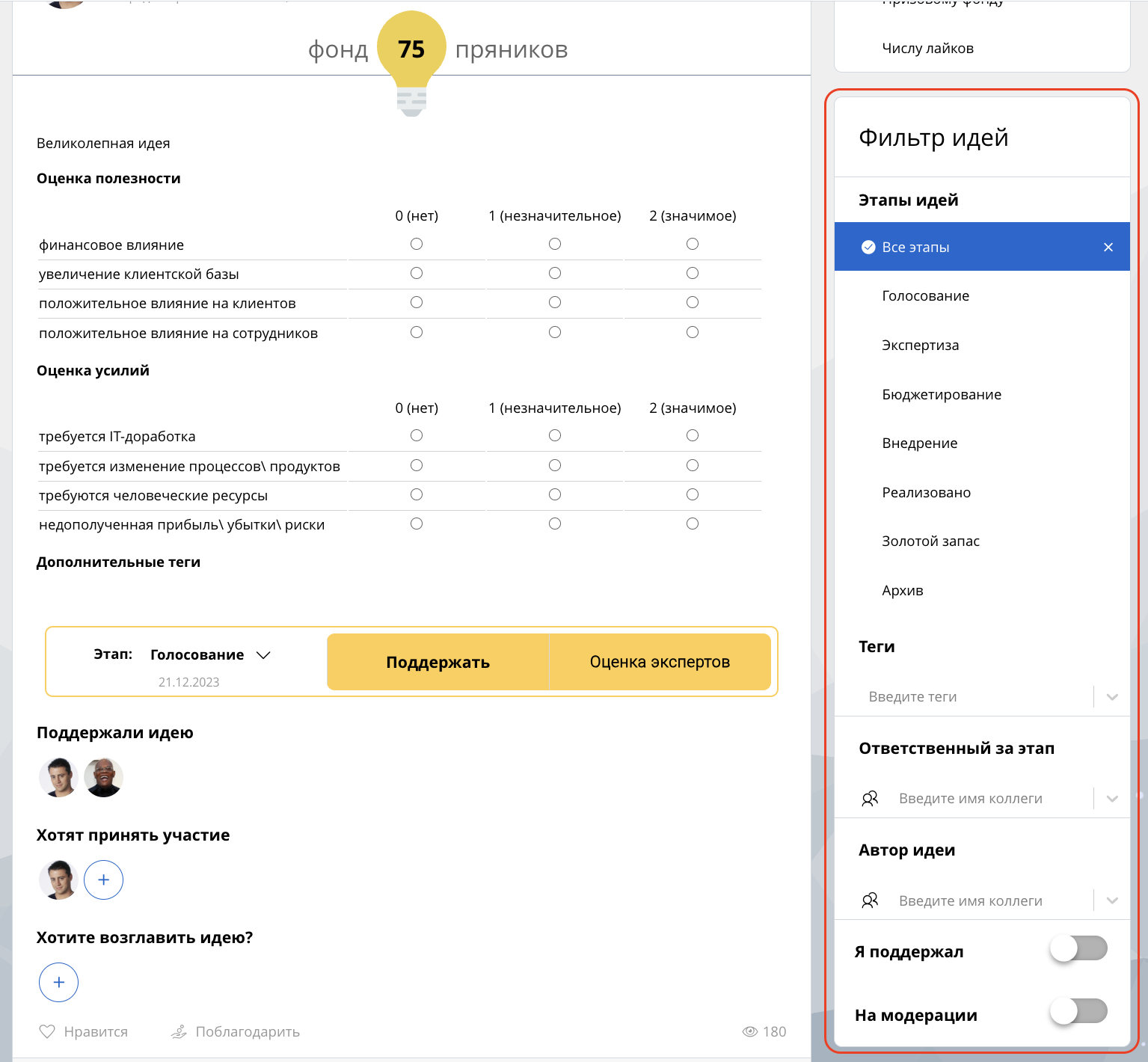Filter ideas by Архив stage

(982, 591)
